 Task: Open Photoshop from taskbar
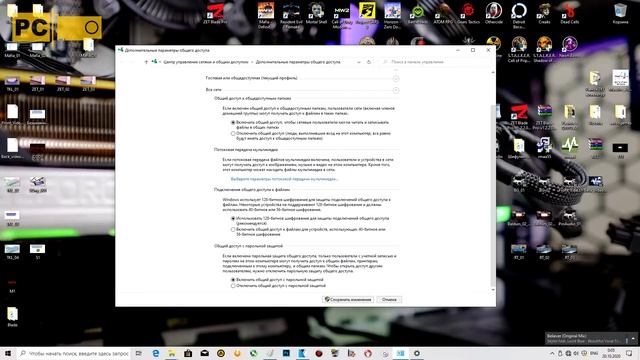click(286, 353)
